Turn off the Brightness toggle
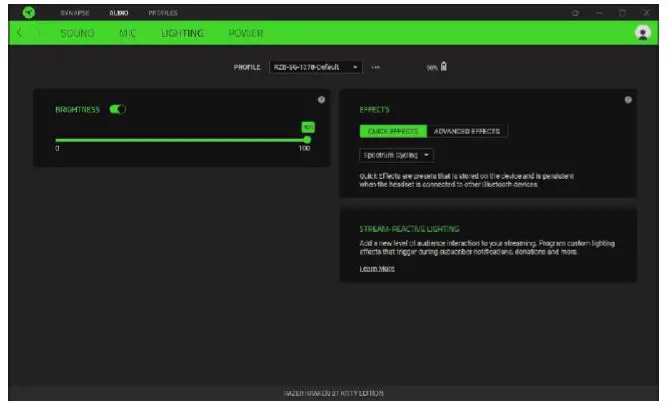Screen dimensions: 668x413 coord(118,110)
